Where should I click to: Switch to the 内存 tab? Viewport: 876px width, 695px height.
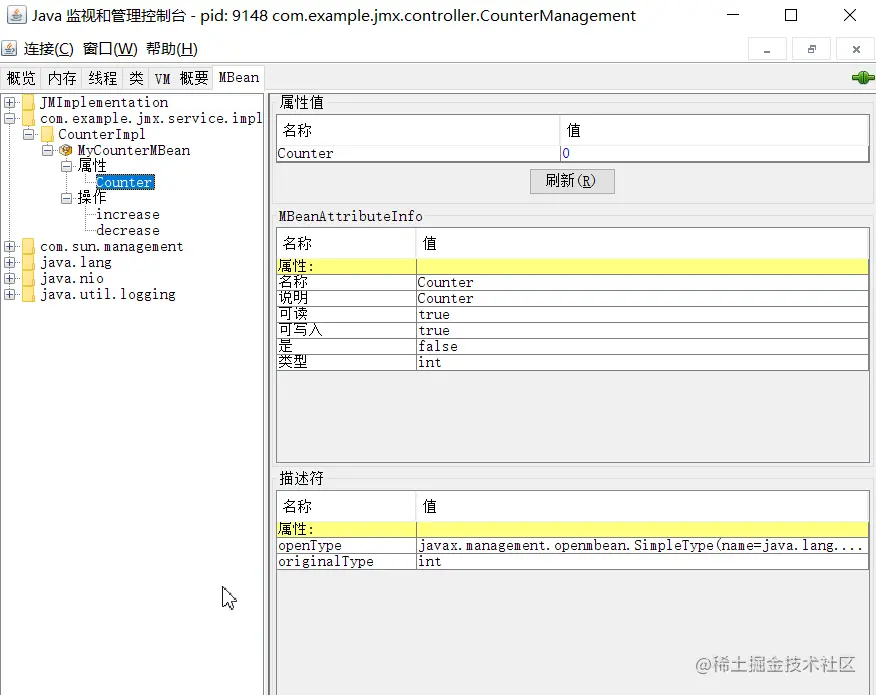click(62, 78)
